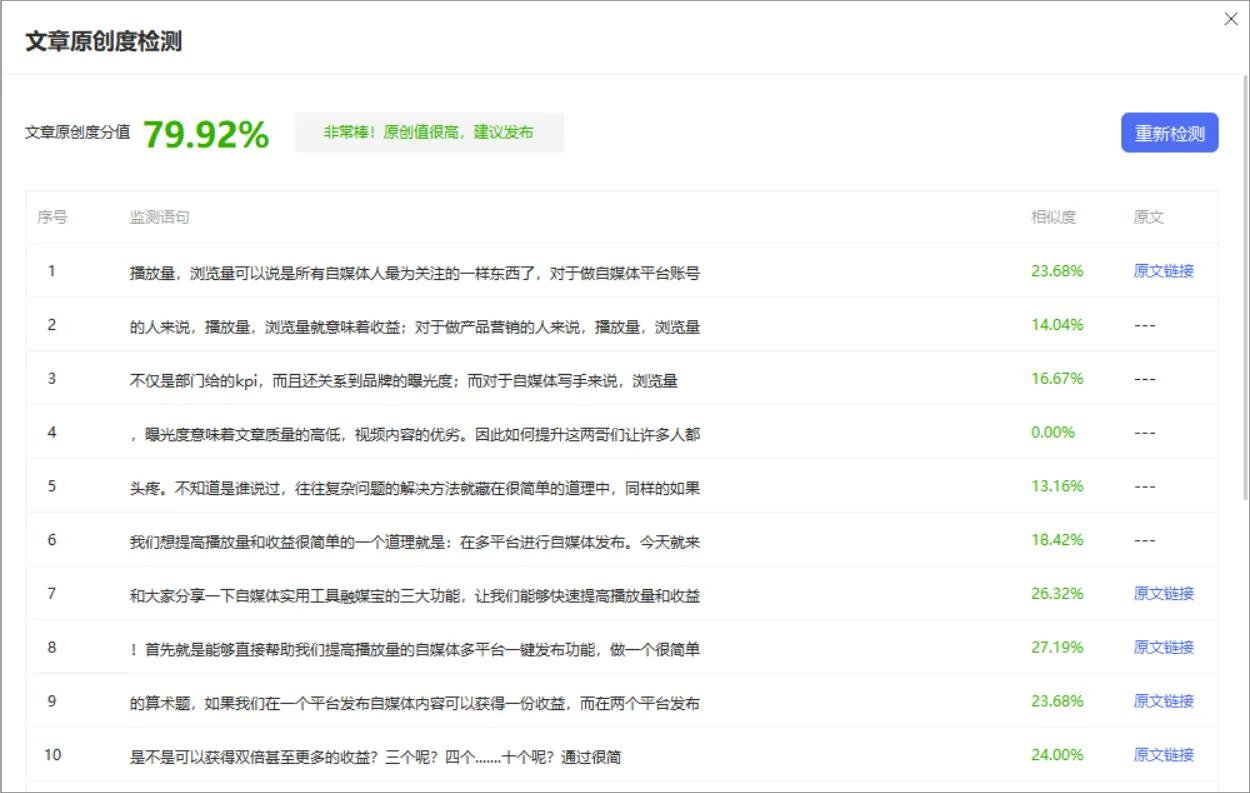Click the 重新检测 button to re-run detection
Viewport: 1250px width, 793px height.
[x=1170, y=132]
